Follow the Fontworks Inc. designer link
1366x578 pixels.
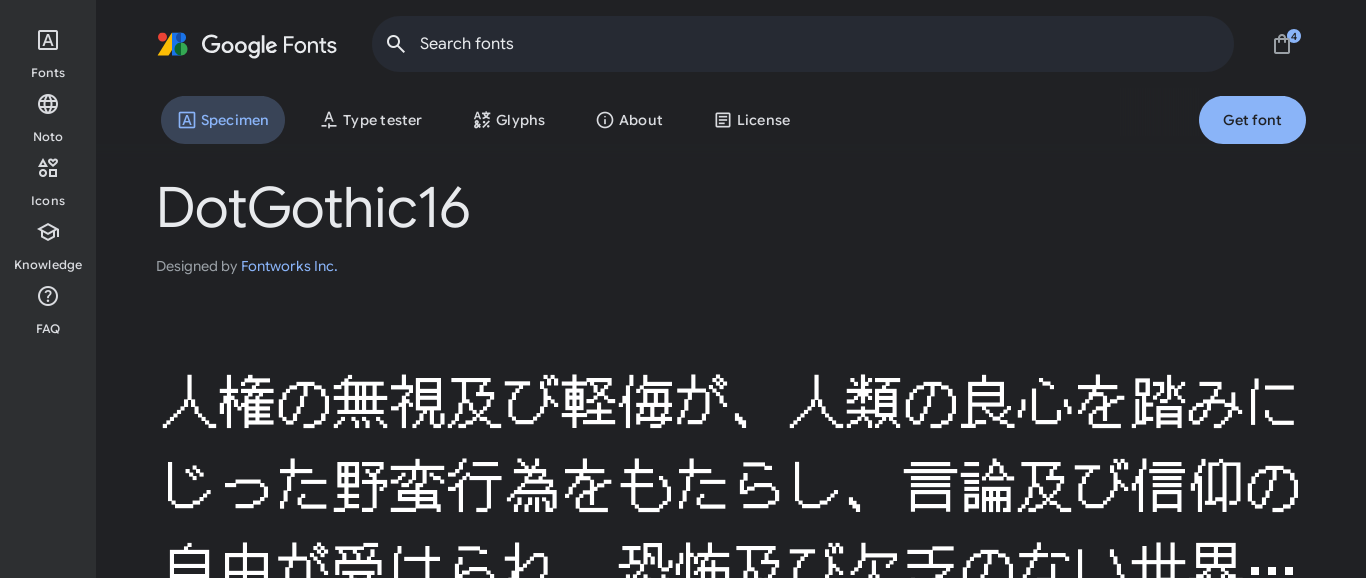click(289, 266)
